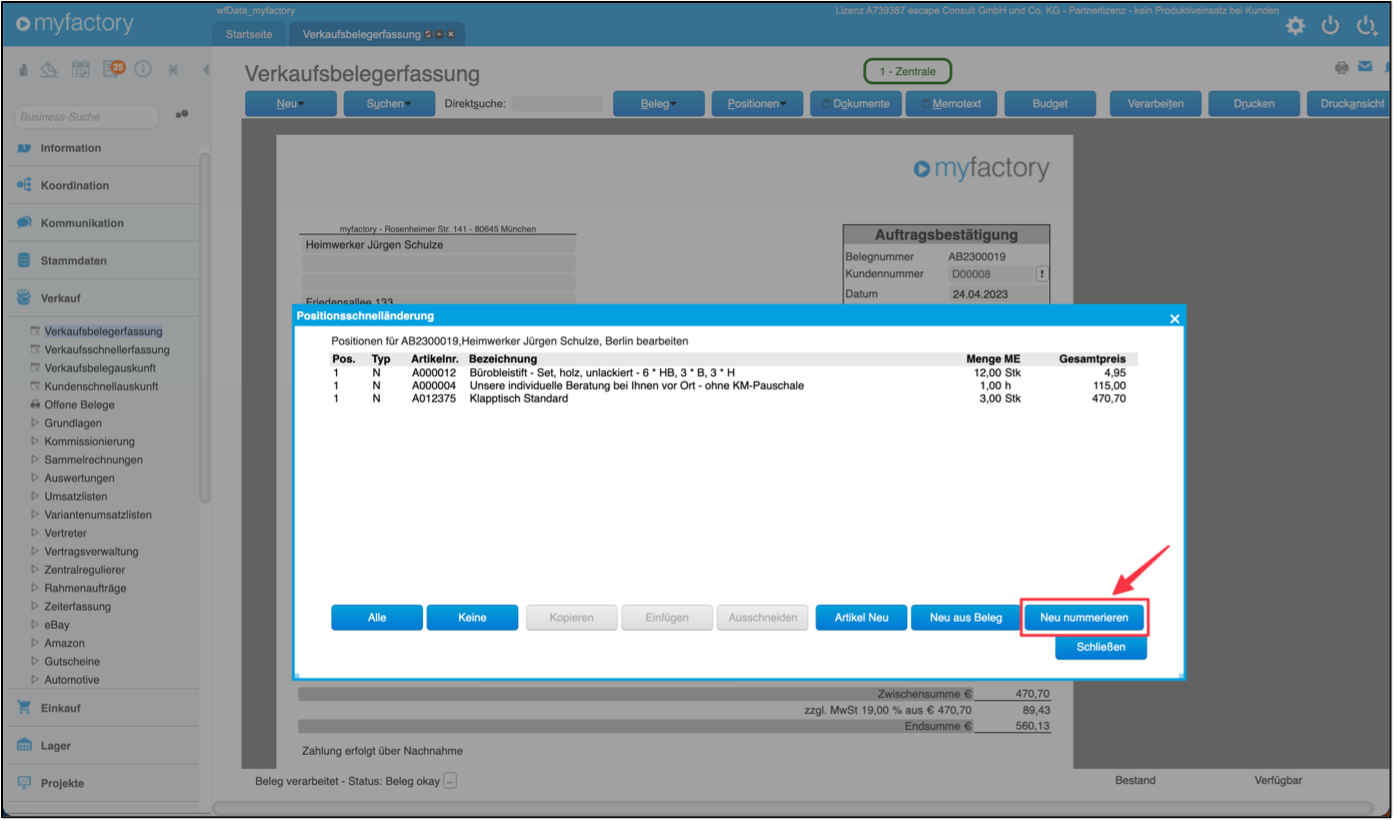Click the plain power logout icon
This screenshot has height=821, width=1396.
click(1330, 26)
